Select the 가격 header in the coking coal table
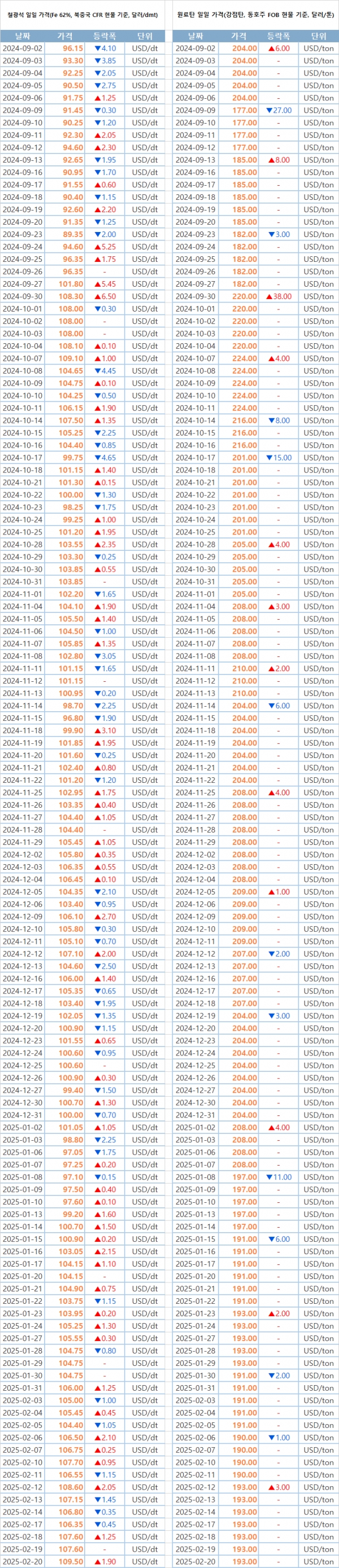The width and height of the screenshot is (339, 1568). point(239,36)
